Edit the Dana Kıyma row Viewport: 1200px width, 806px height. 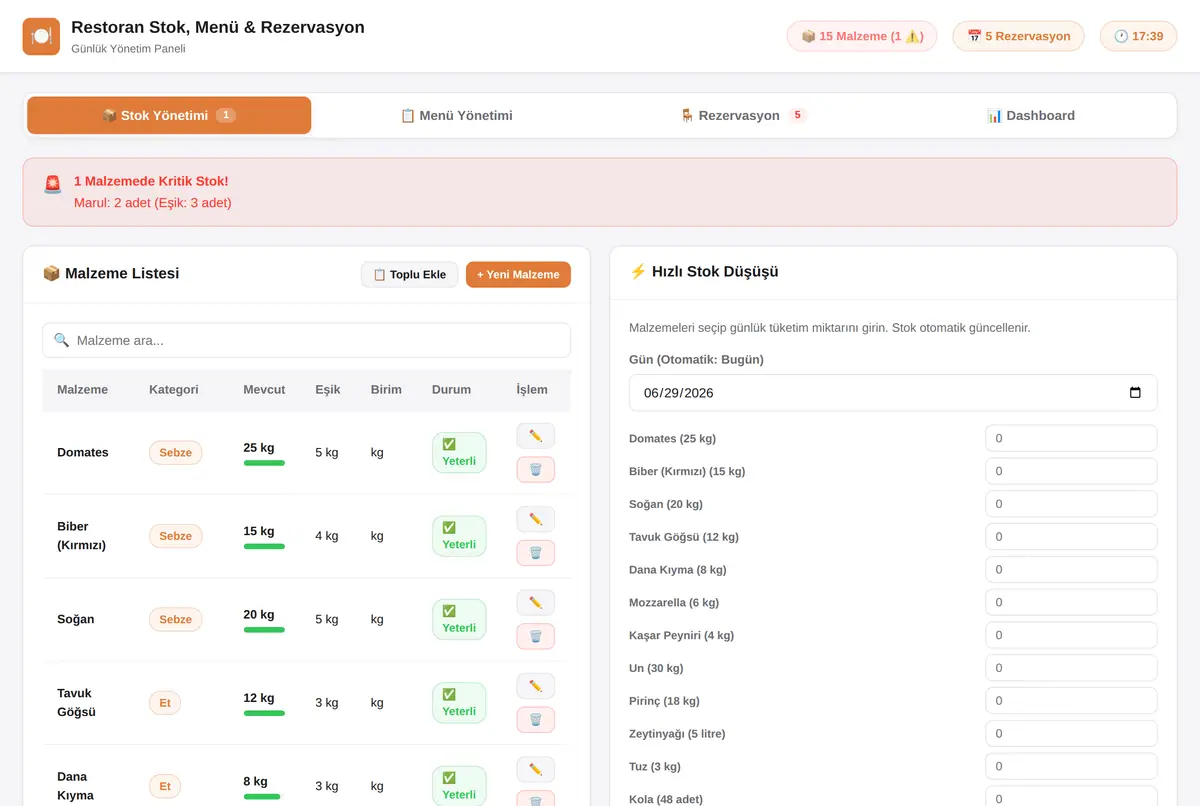(x=535, y=769)
